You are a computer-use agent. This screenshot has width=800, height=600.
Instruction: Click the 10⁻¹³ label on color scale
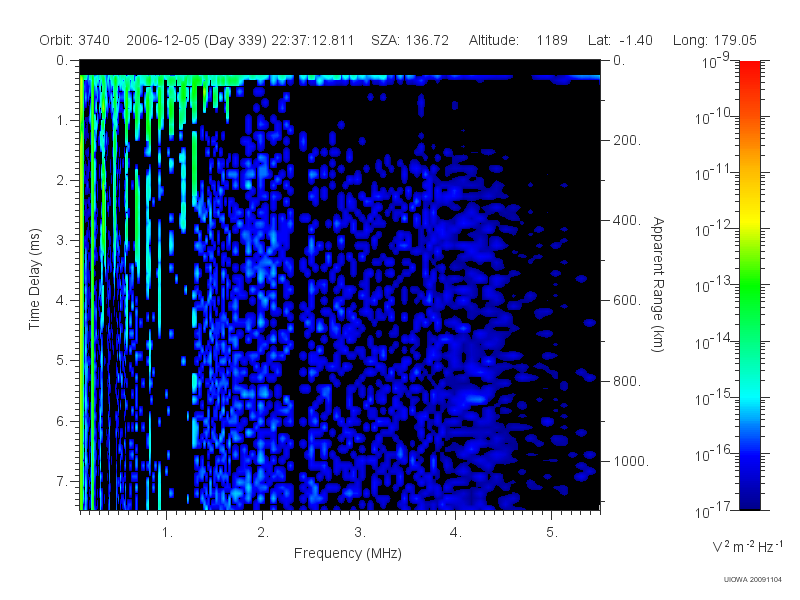[714, 284]
